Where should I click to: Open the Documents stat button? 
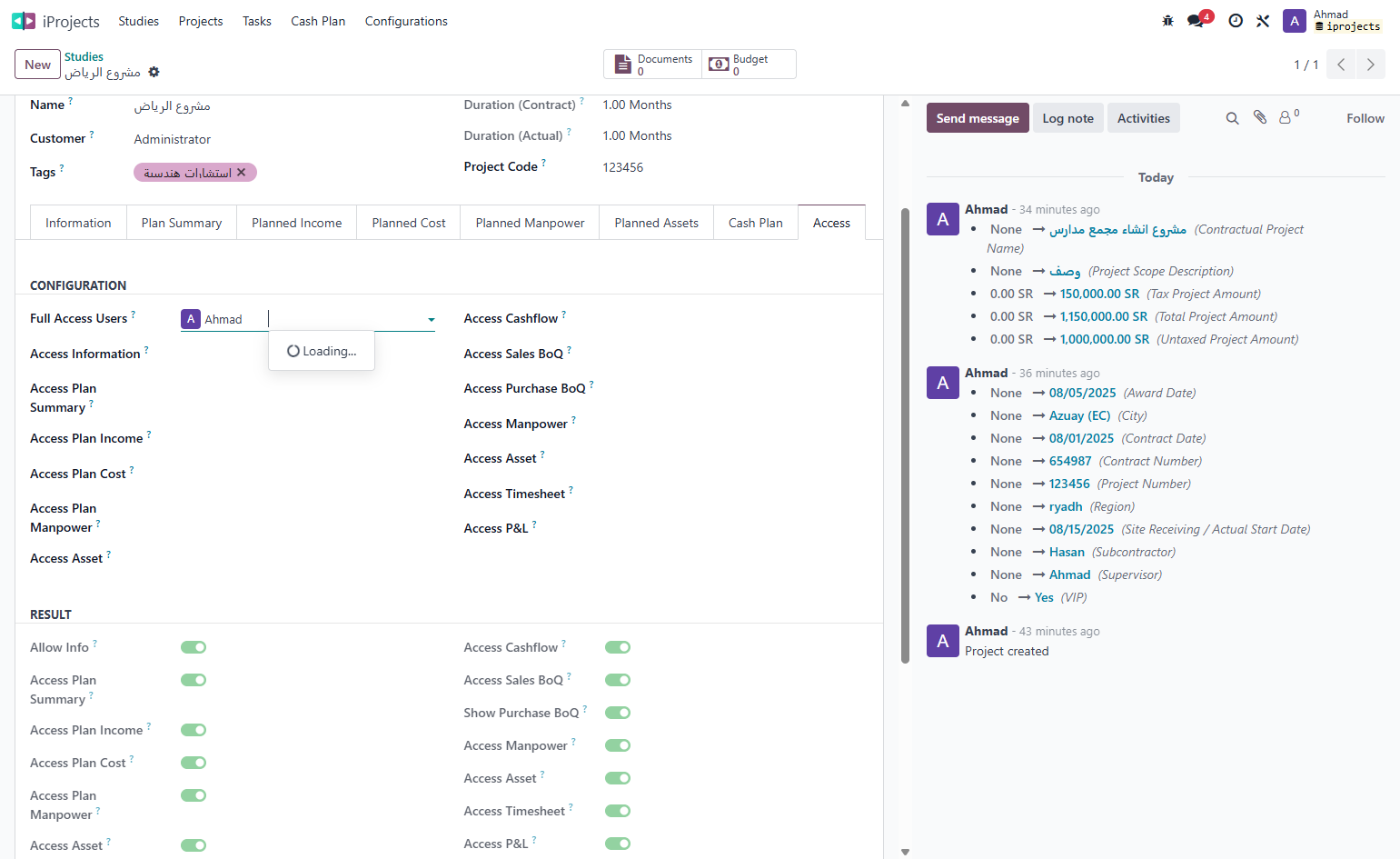653,65
